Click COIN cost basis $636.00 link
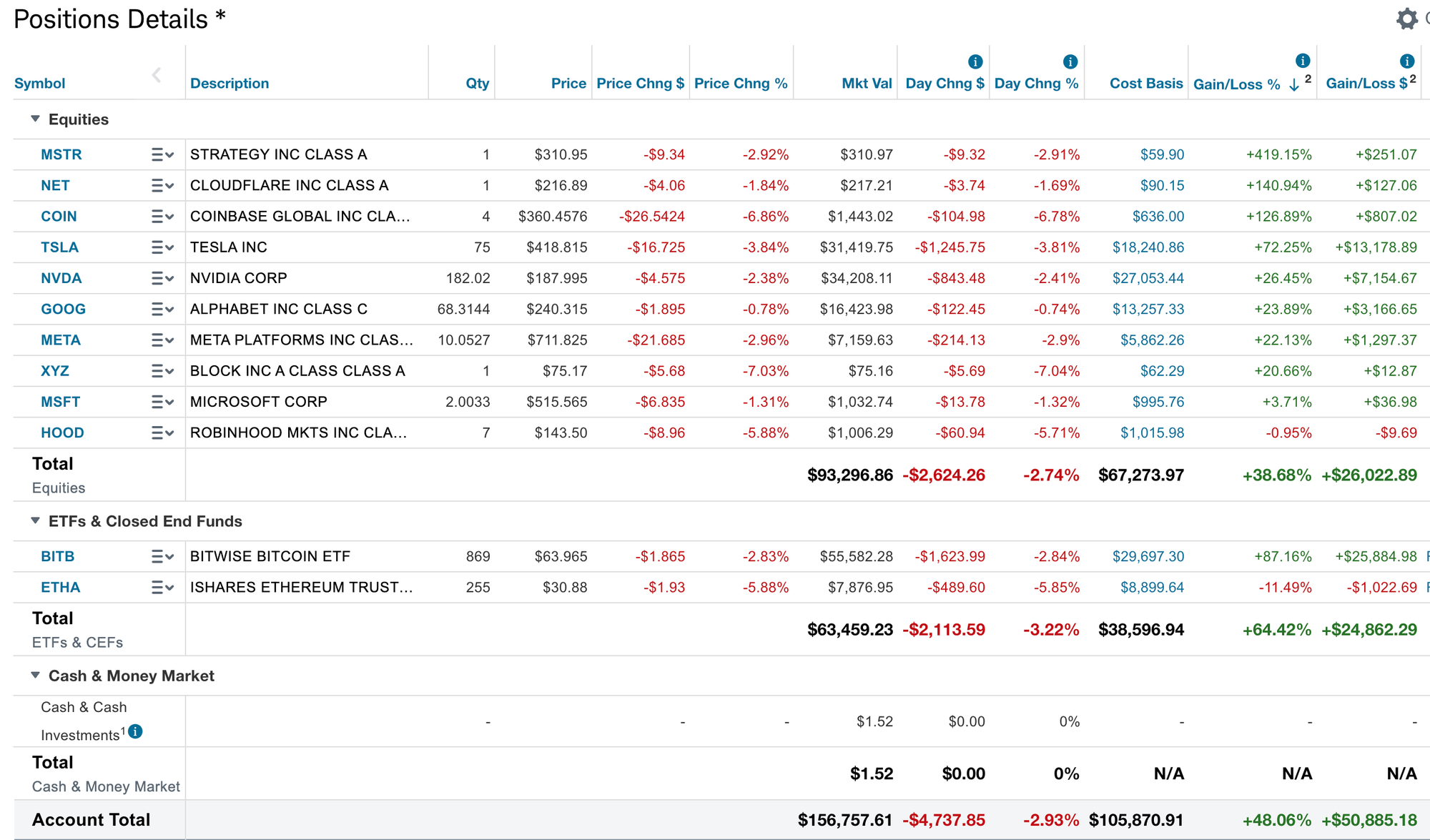Image resolution: width=1430 pixels, height=840 pixels. tap(1158, 217)
